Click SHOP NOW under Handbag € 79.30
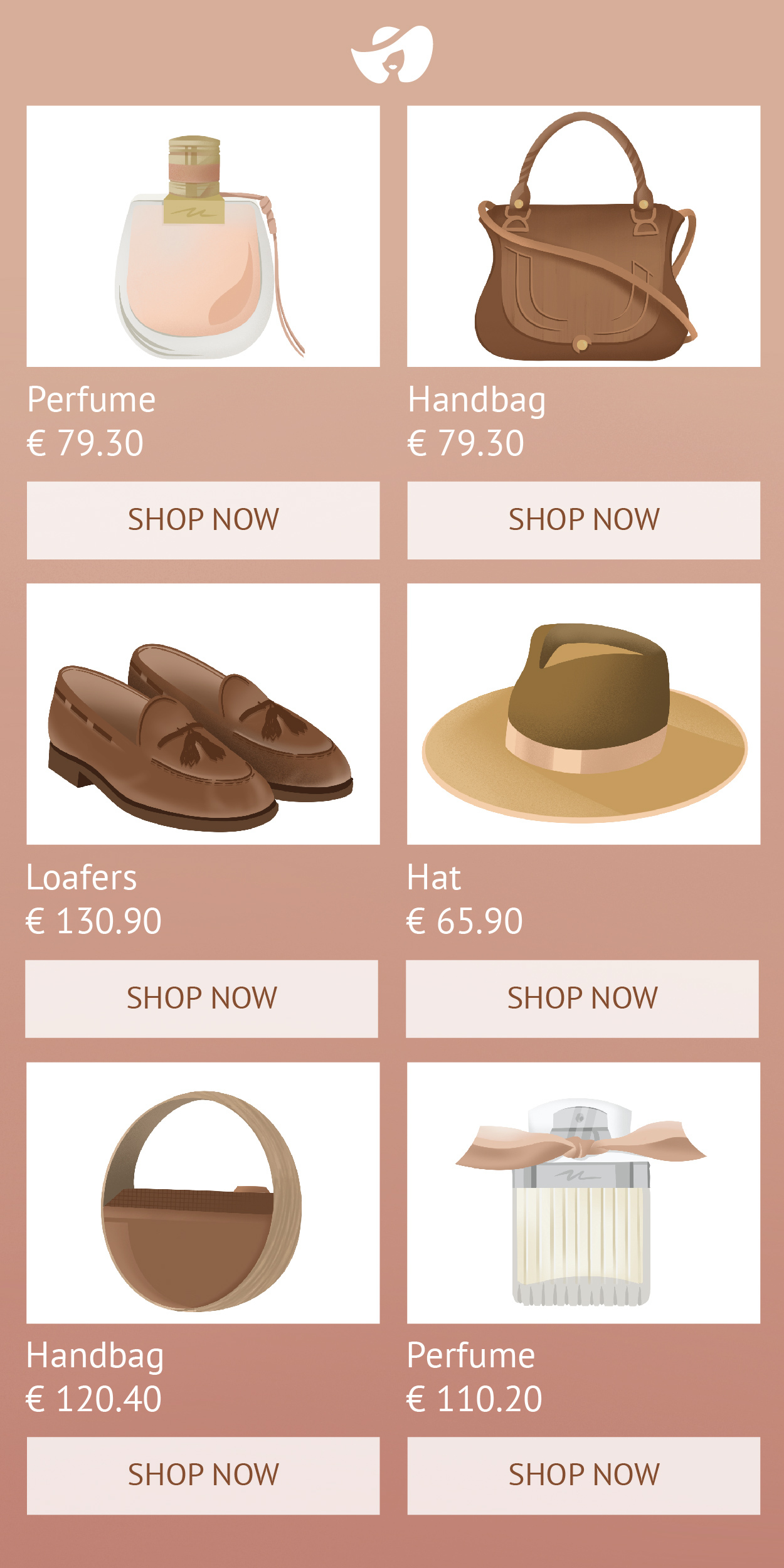This screenshot has width=784, height=1568. (583, 520)
